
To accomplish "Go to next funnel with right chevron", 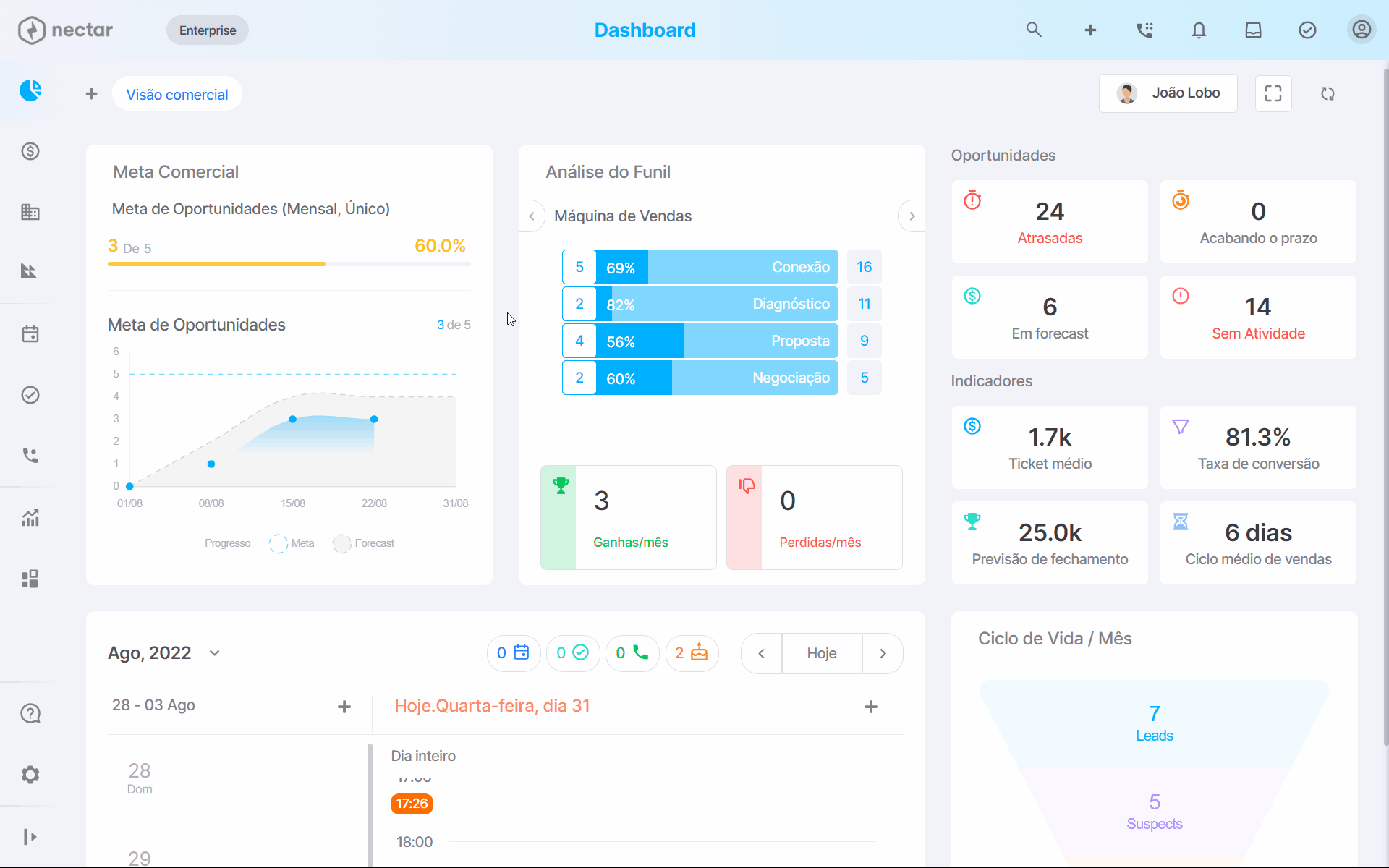I will click(912, 216).
